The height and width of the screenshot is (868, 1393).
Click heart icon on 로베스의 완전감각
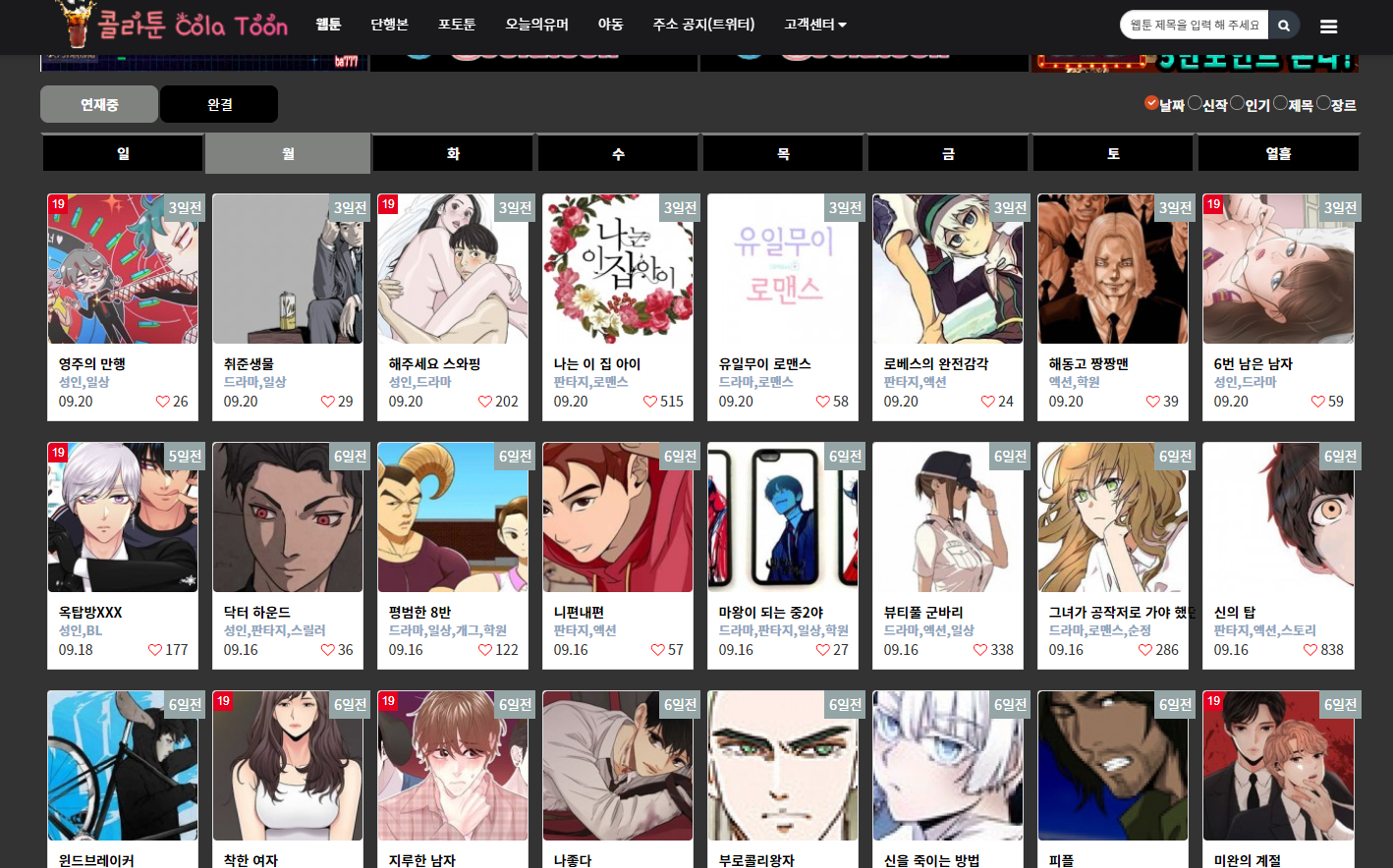coord(988,402)
